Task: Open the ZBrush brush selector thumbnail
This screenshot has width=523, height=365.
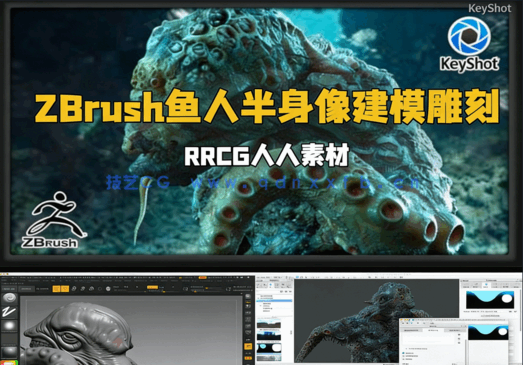Action: pyautogui.click(x=9, y=298)
